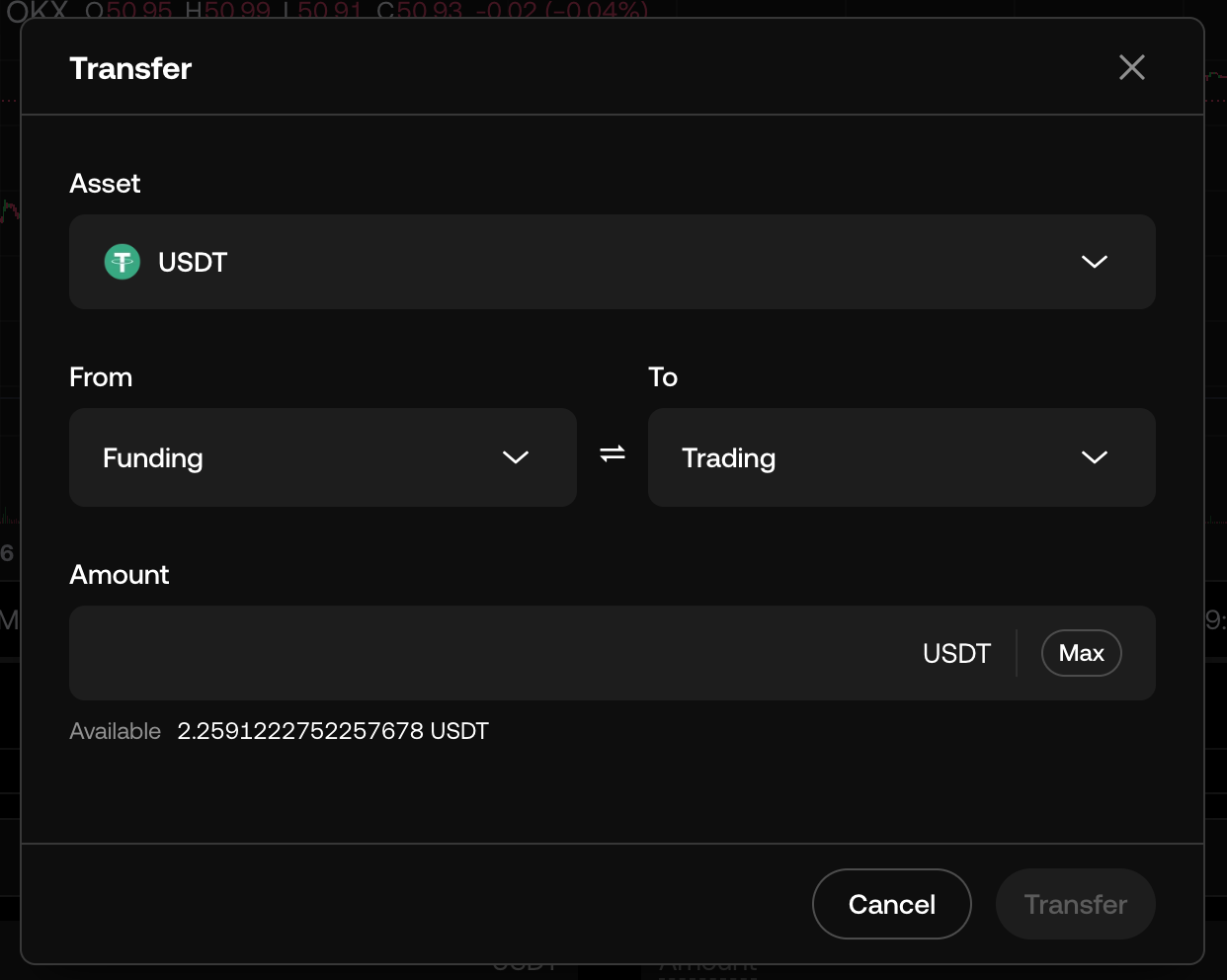Click the chevron in the Trading field
The width and height of the screenshot is (1227, 980).
coord(1094,457)
